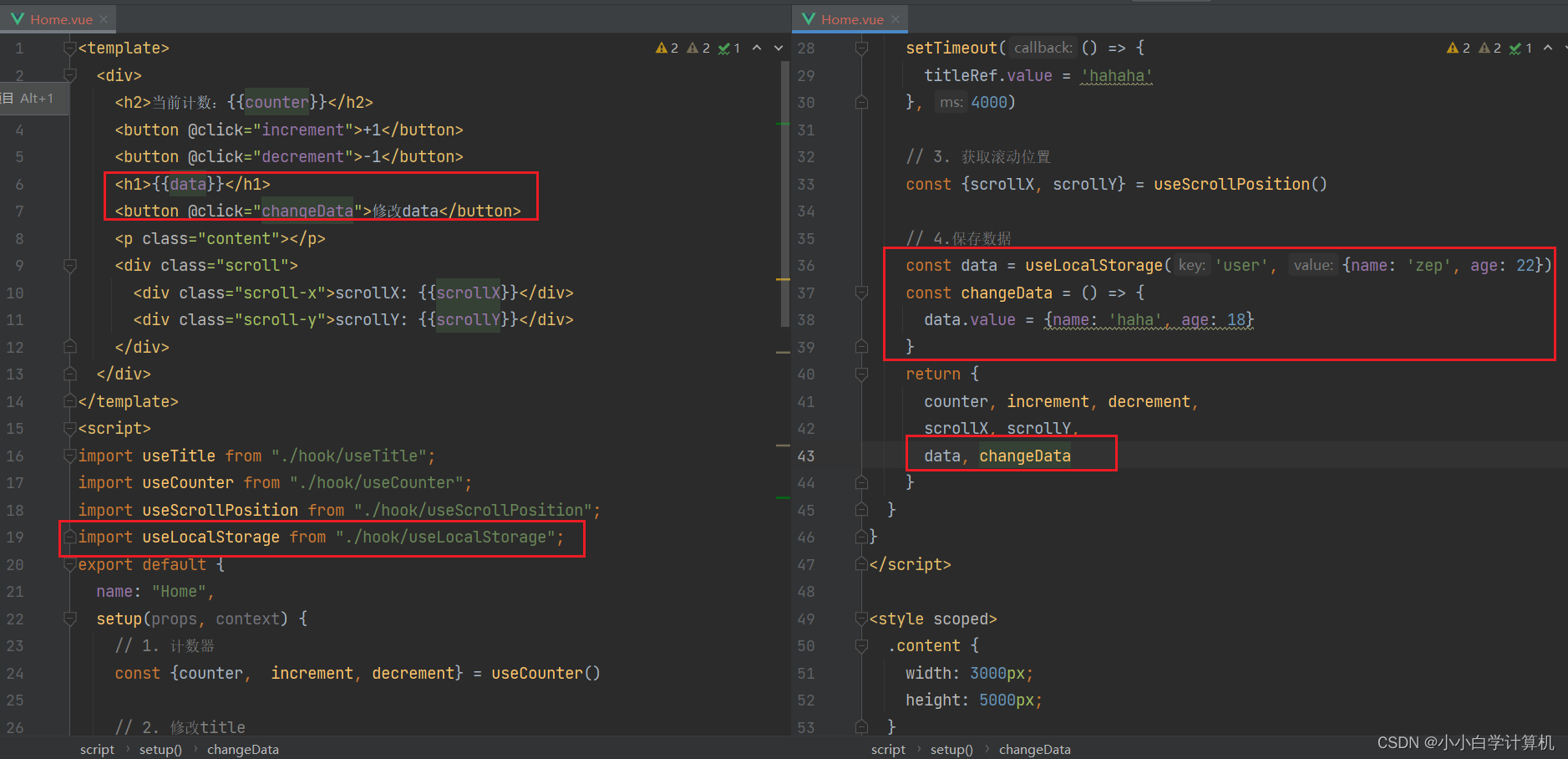Close the right pane Home.vue tab
The height and width of the screenshot is (759, 1568).
pos(896,19)
